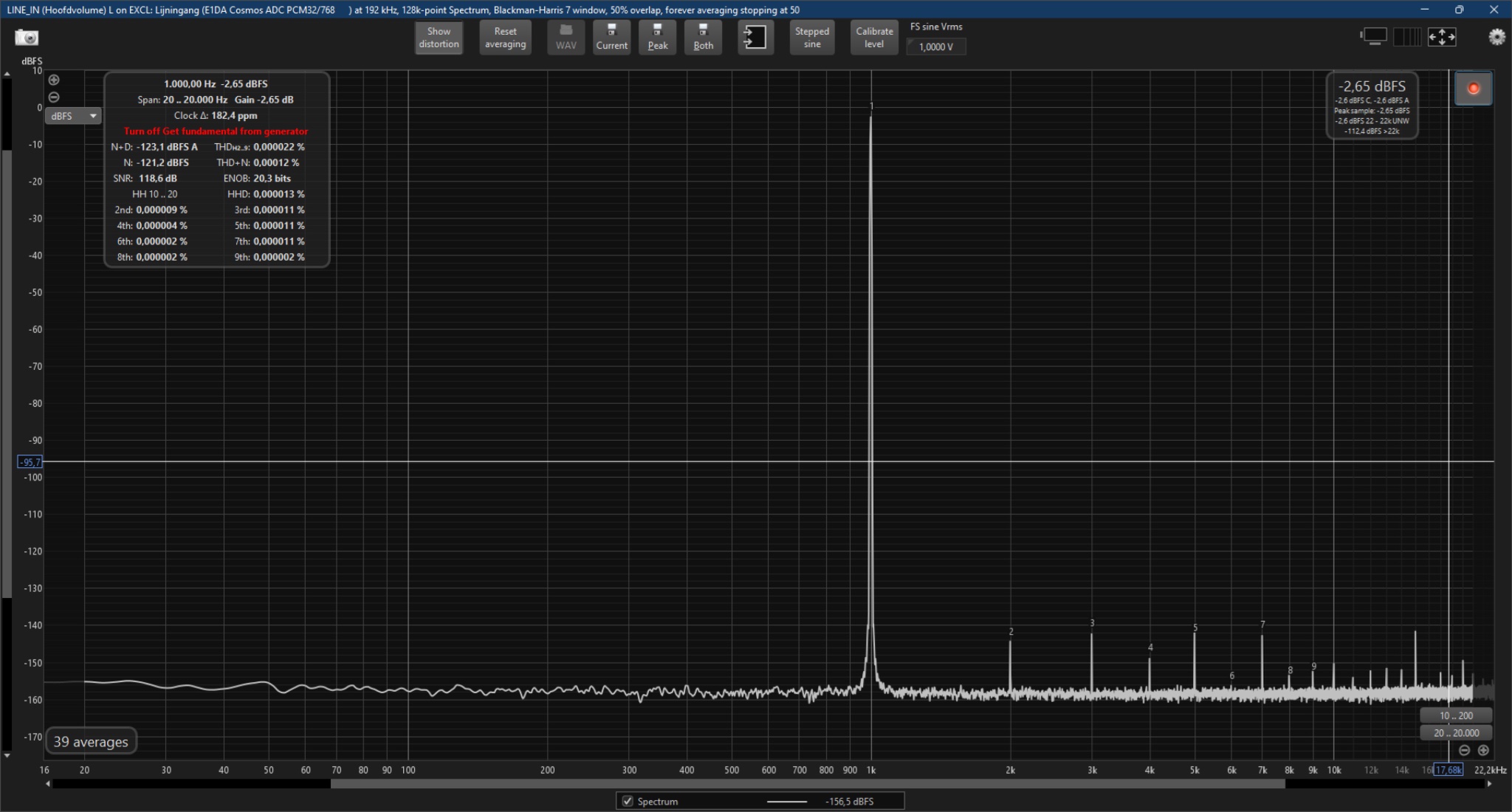Select the 10 .. 200 range preset
This screenshot has width=1512, height=812.
1456,715
